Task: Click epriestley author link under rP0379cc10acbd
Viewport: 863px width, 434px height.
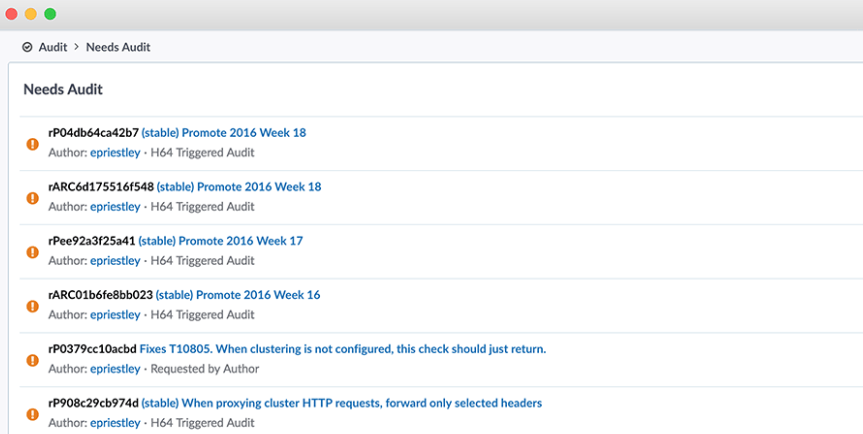Action: 115,369
